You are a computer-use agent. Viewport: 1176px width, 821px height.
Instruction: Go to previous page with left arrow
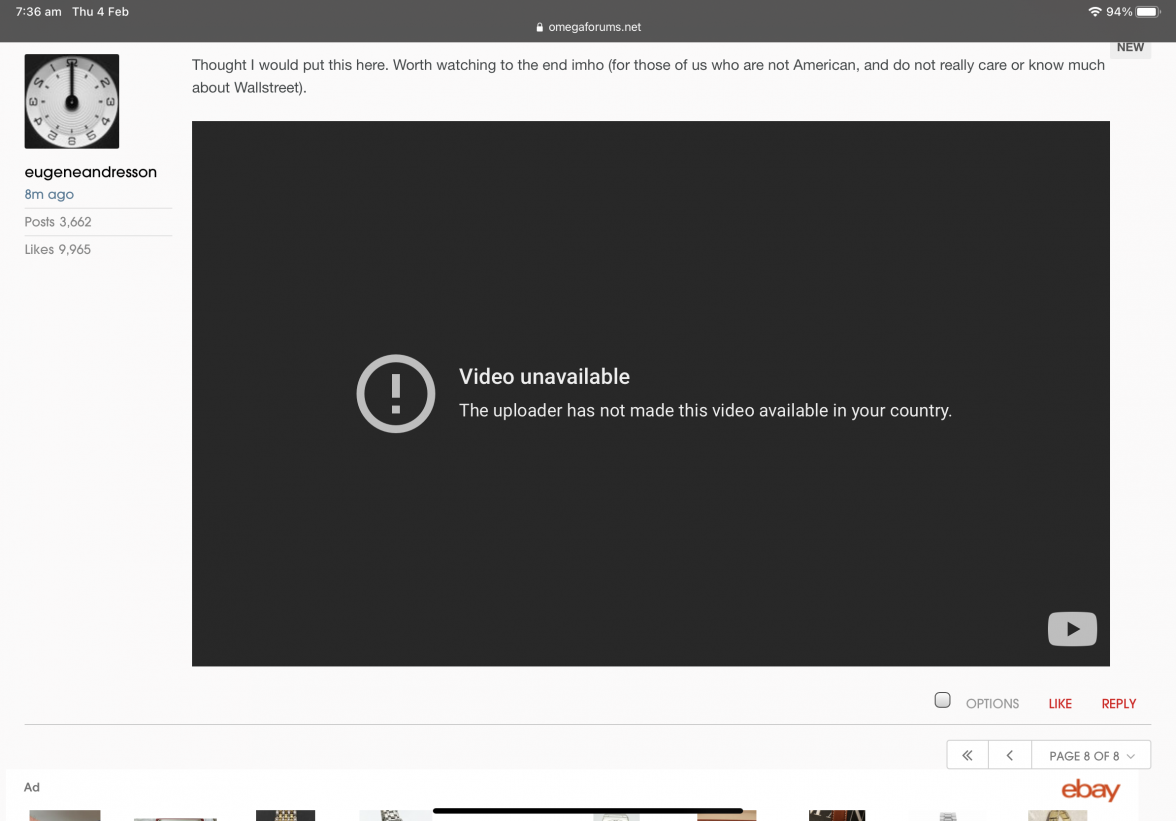1010,756
